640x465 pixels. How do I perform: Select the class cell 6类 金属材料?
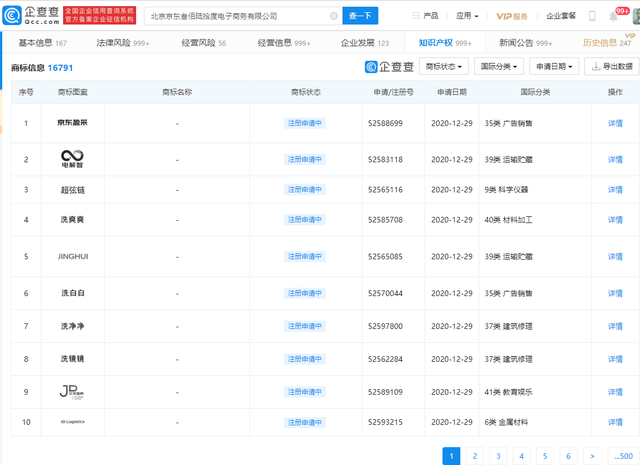click(x=506, y=423)
